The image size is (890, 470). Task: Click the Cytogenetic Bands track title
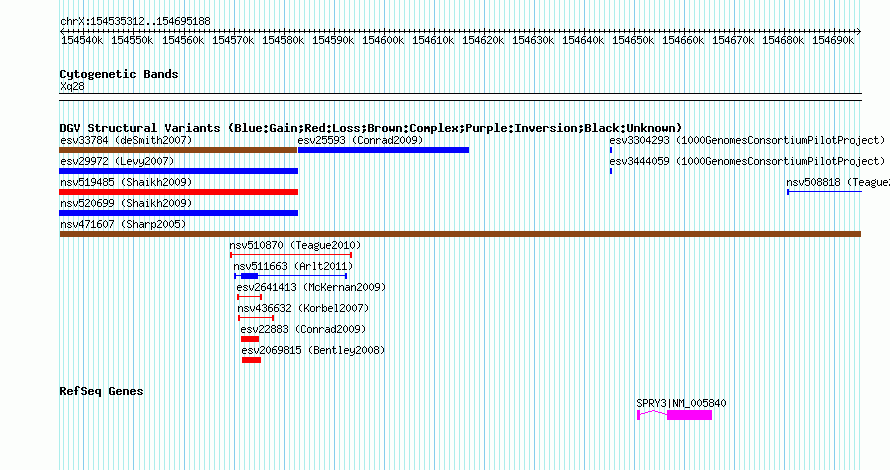(x=119, y=74)
